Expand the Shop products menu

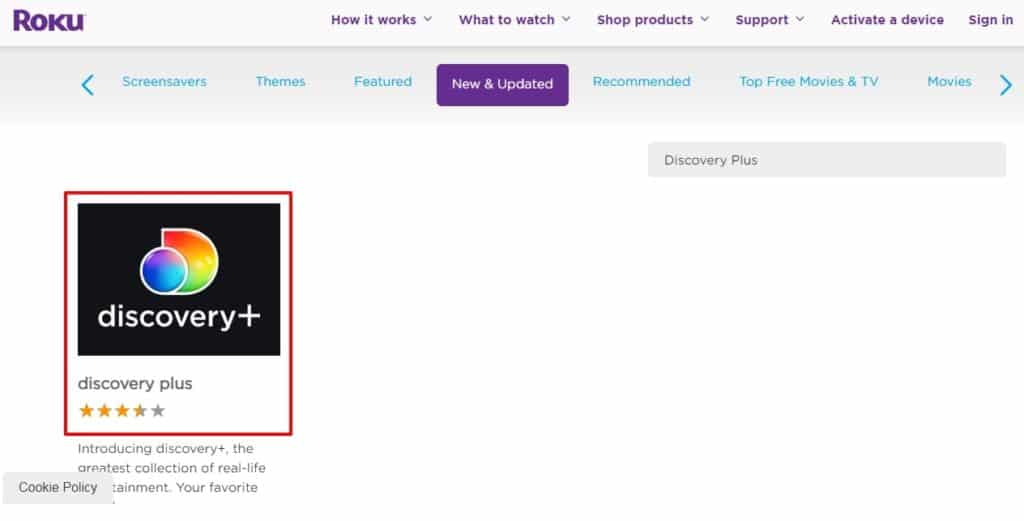pyautogui.click(x=653, y=20)
